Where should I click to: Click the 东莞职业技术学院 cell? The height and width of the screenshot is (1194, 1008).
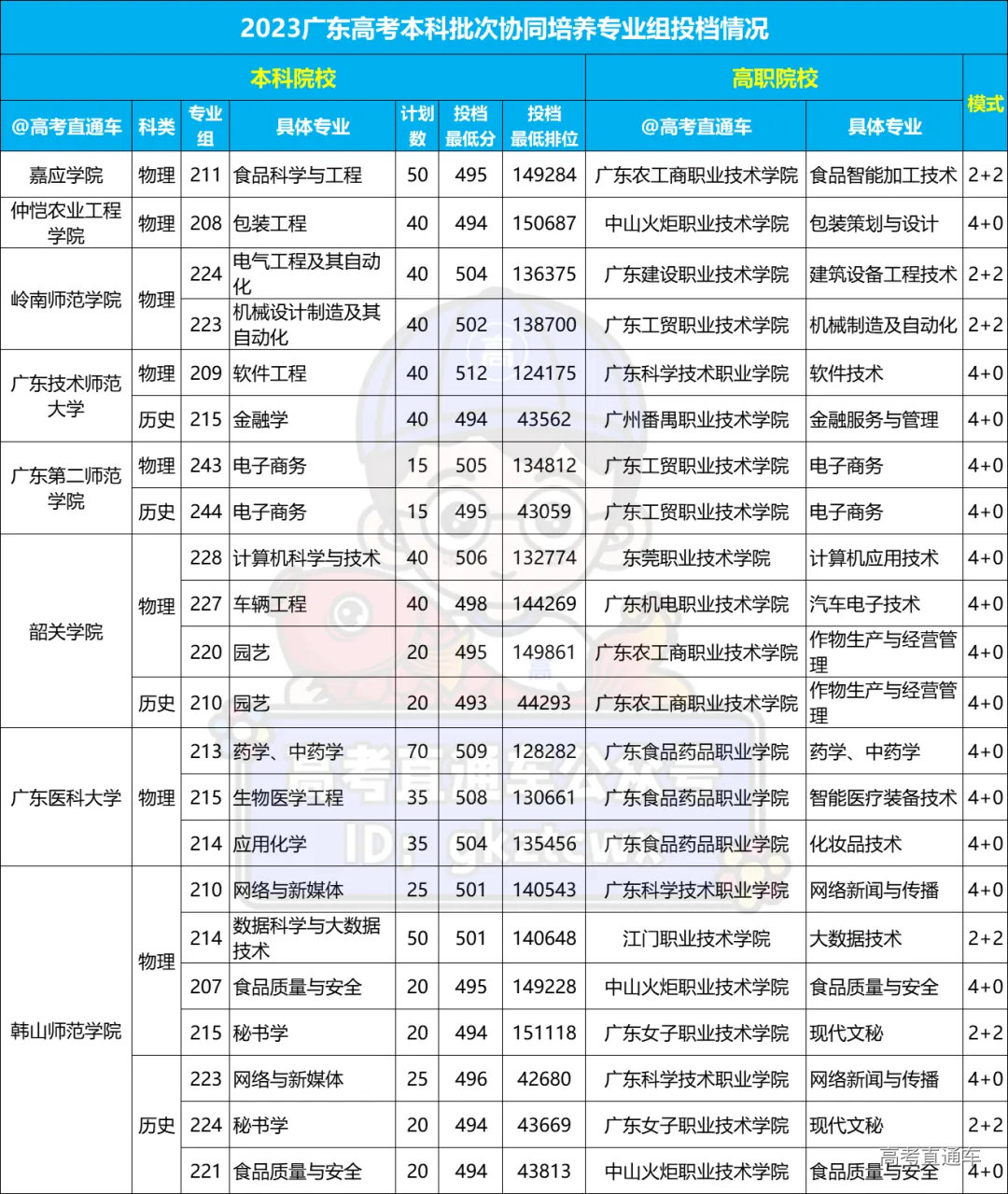point(695,558)
